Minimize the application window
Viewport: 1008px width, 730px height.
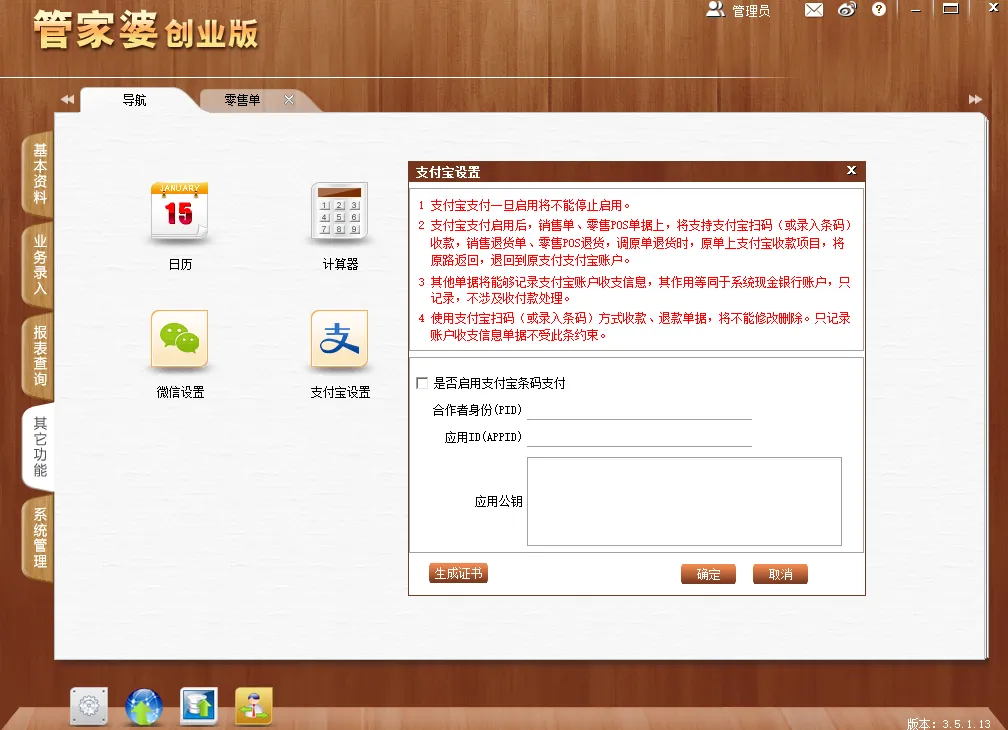coord(916,10)
